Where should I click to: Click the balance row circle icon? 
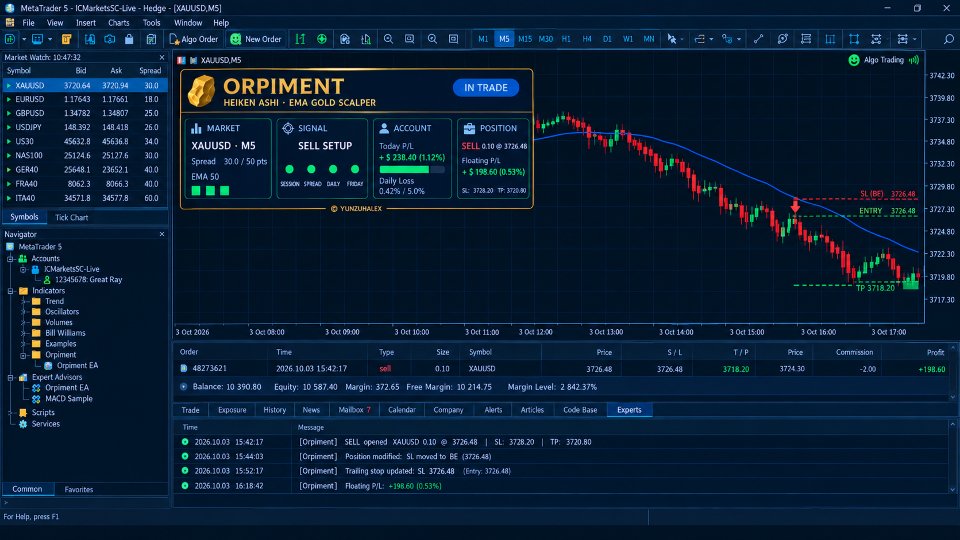click(x=184, y=387)
